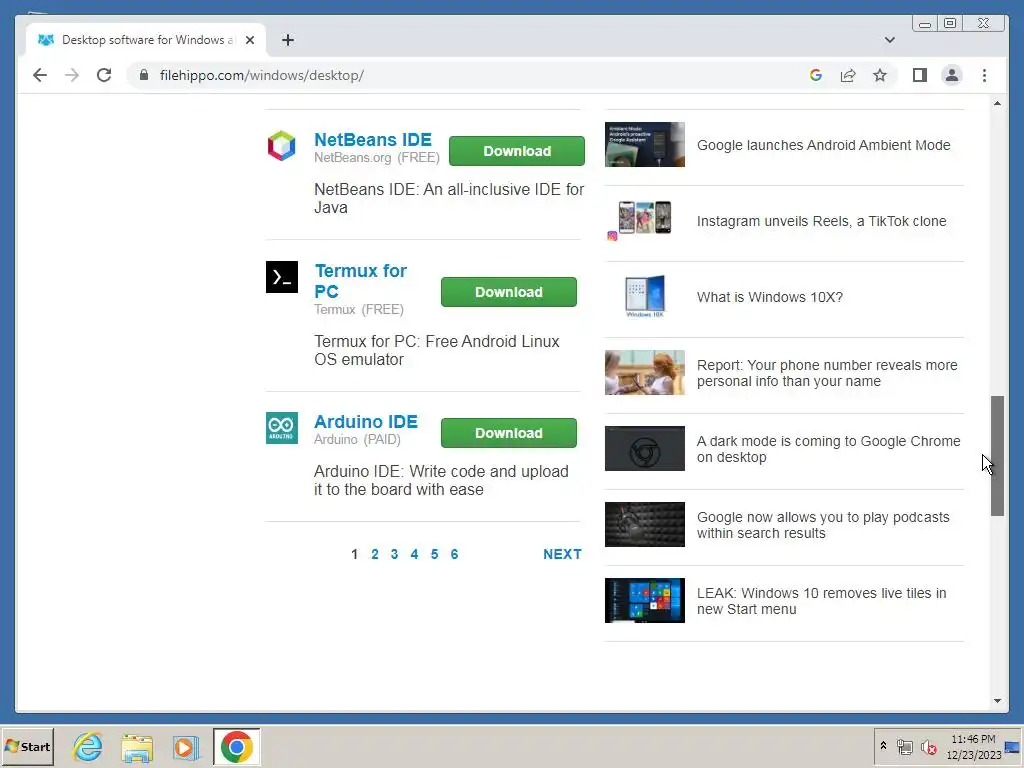Viewport: 1024px width, 768px height.
Task: Open Windows 10X article thumbnail
Action: [x=645, y=296]
